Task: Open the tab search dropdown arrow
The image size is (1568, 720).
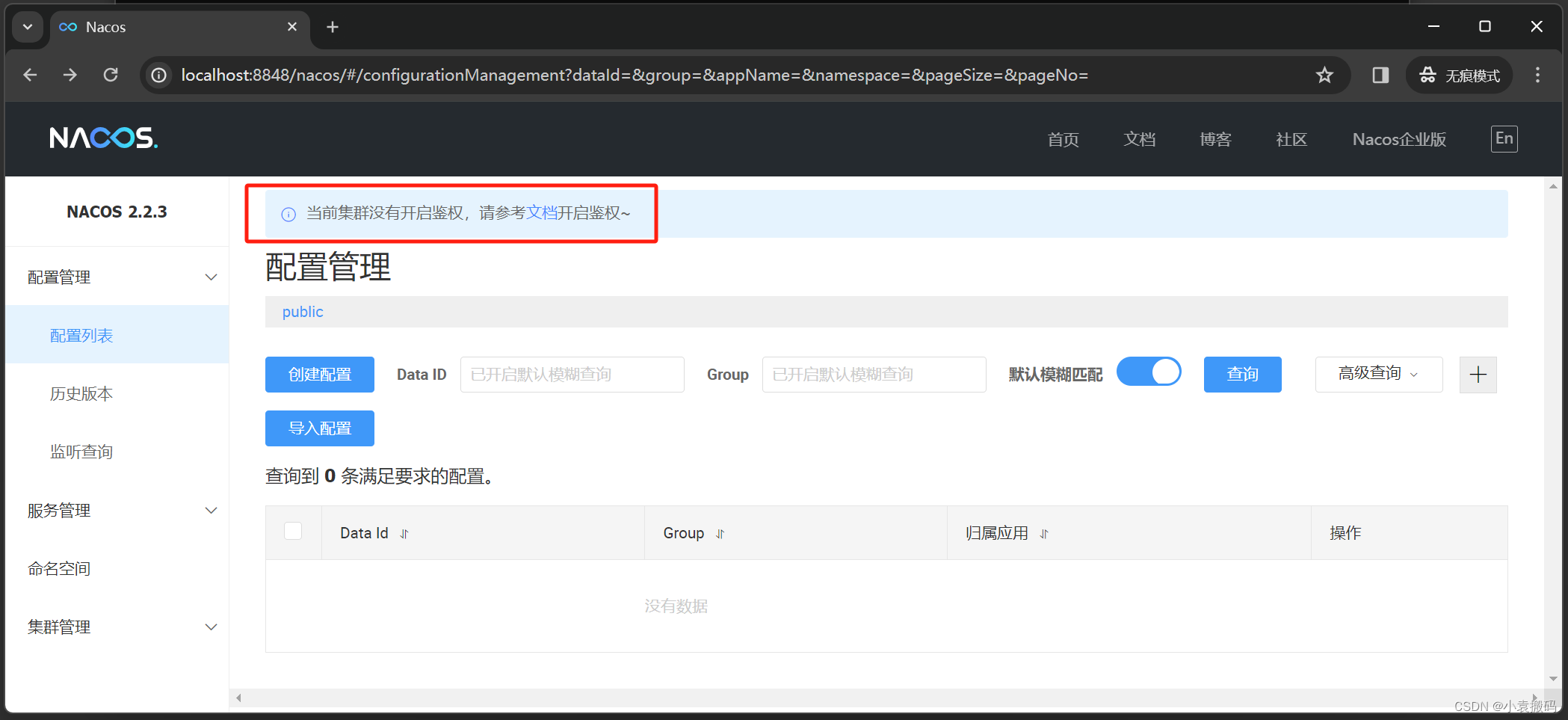Action: pyautogui.click(x=28, y=27)
